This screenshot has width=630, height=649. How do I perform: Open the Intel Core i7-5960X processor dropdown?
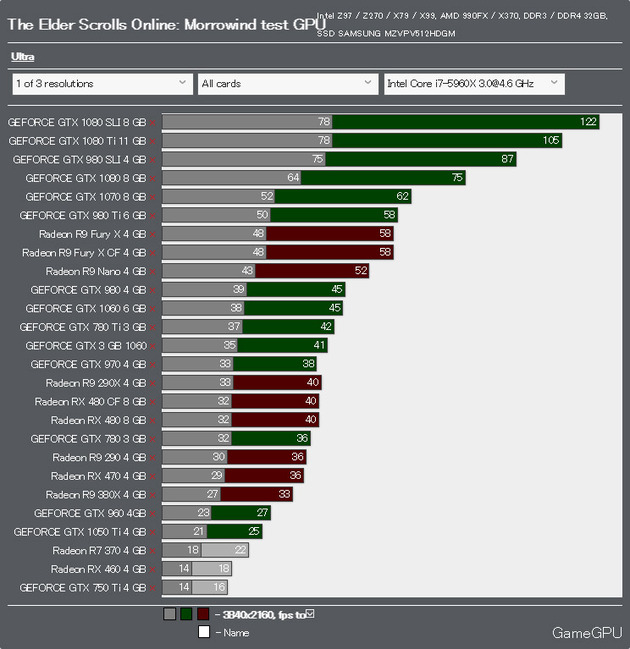coord(474,84)
